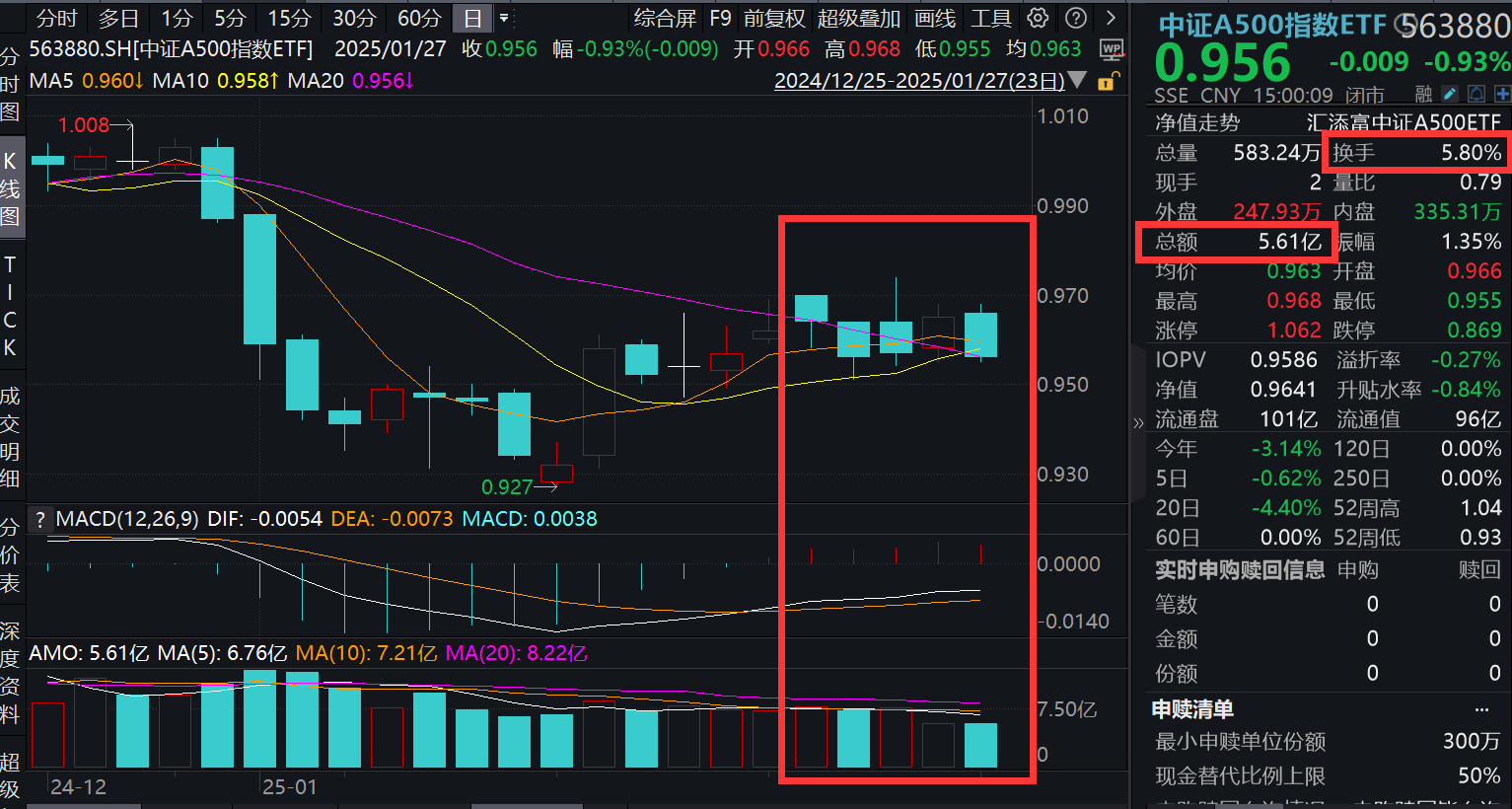Toggle the 超级叠加 overlay option

(858, 18)
